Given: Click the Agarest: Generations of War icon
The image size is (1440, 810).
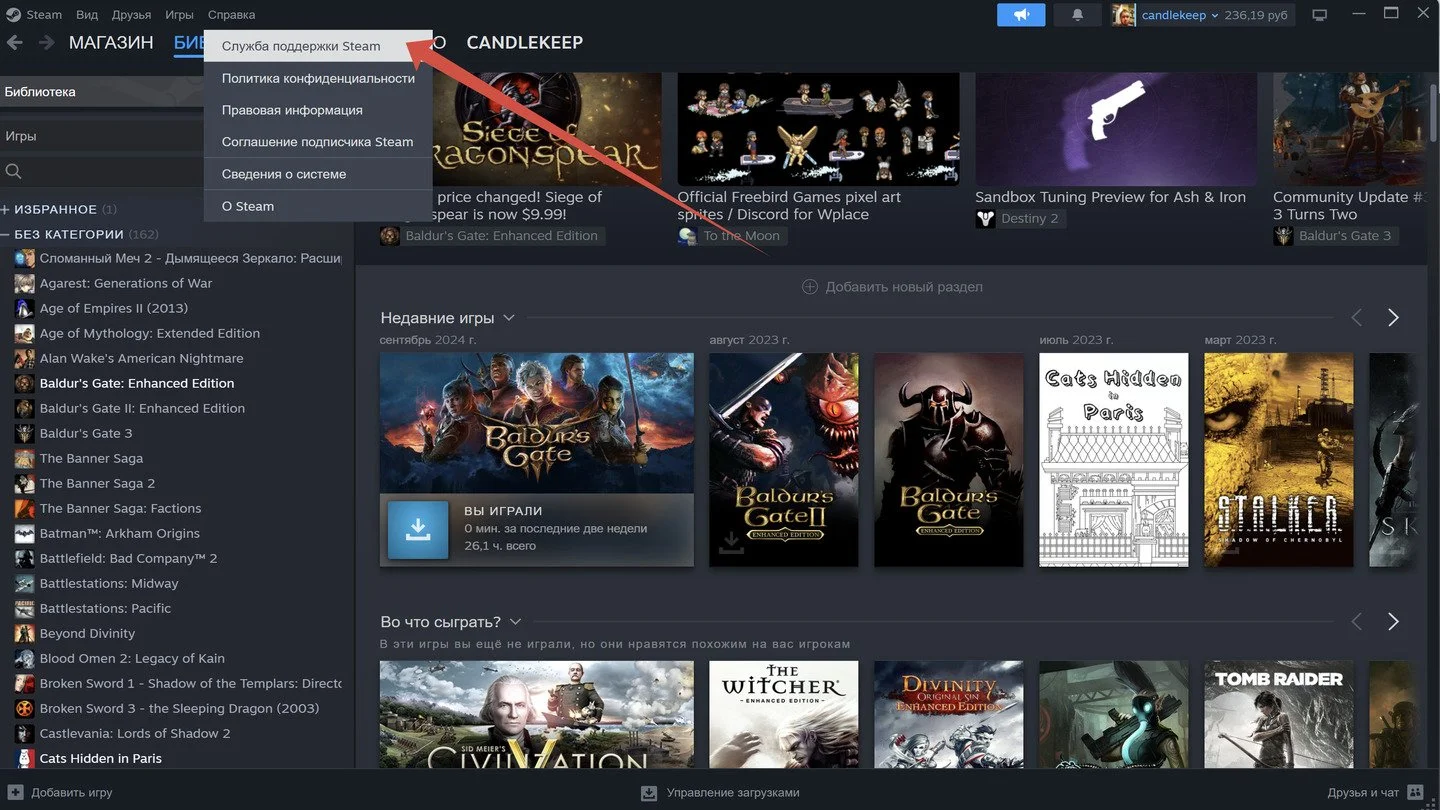Looking at the screenshot, I should pyautogui.click(x=24, y=283).
